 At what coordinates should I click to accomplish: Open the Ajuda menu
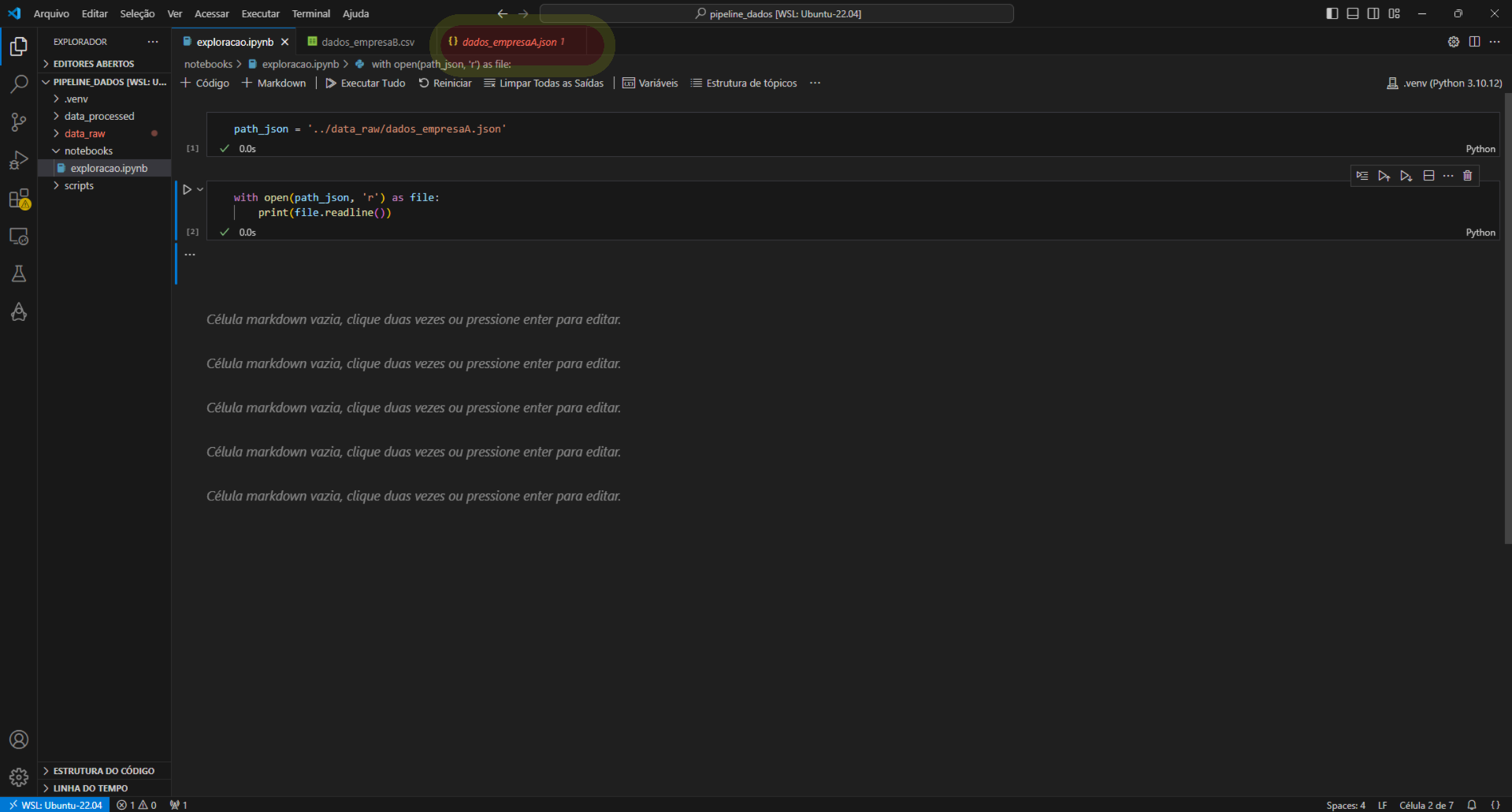pyautogui.click(x=355, y=13)
